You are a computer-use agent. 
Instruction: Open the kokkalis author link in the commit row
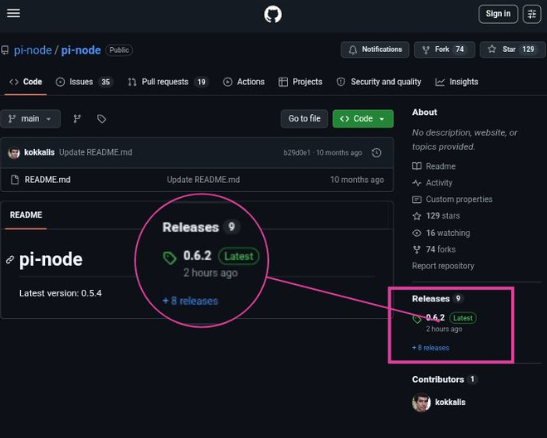pos(39,152)
